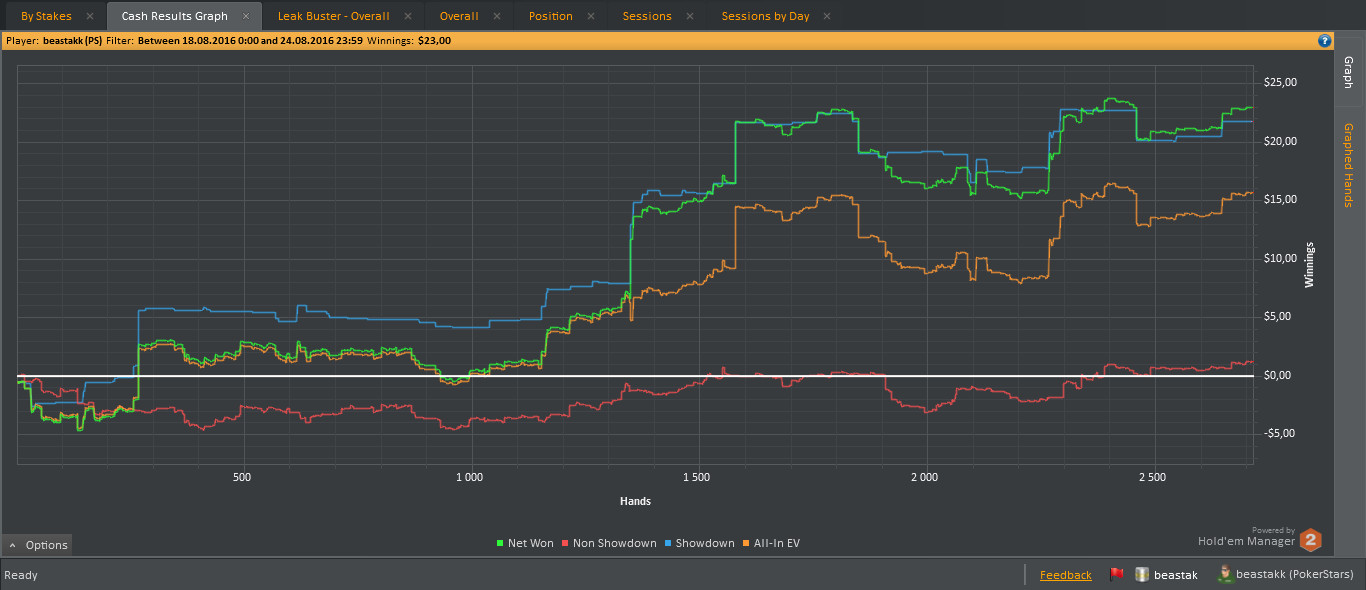
Task: Close the Sessions tab
Action: 690,16
